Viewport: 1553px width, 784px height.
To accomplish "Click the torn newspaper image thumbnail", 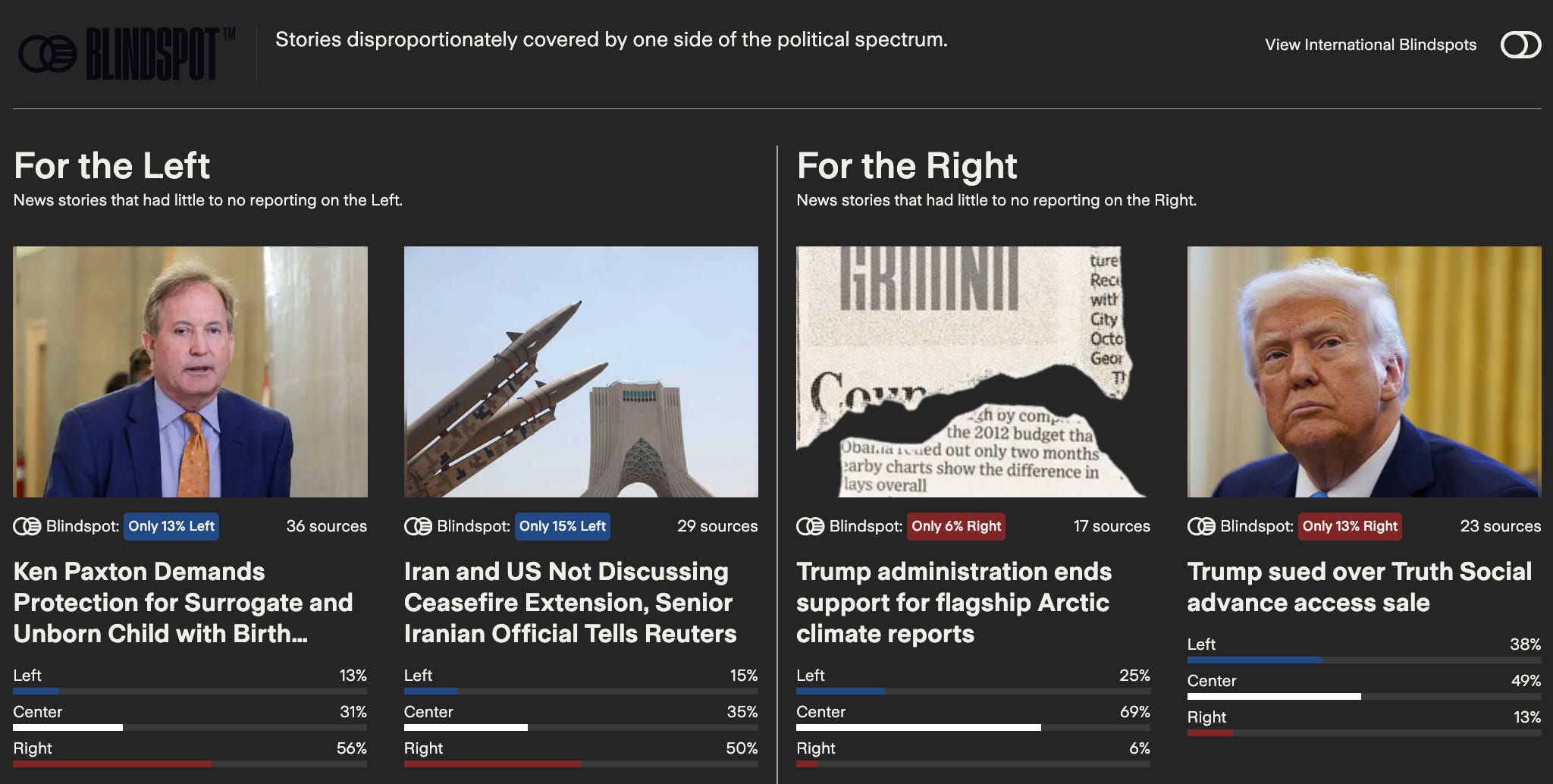I will [973, 372].
